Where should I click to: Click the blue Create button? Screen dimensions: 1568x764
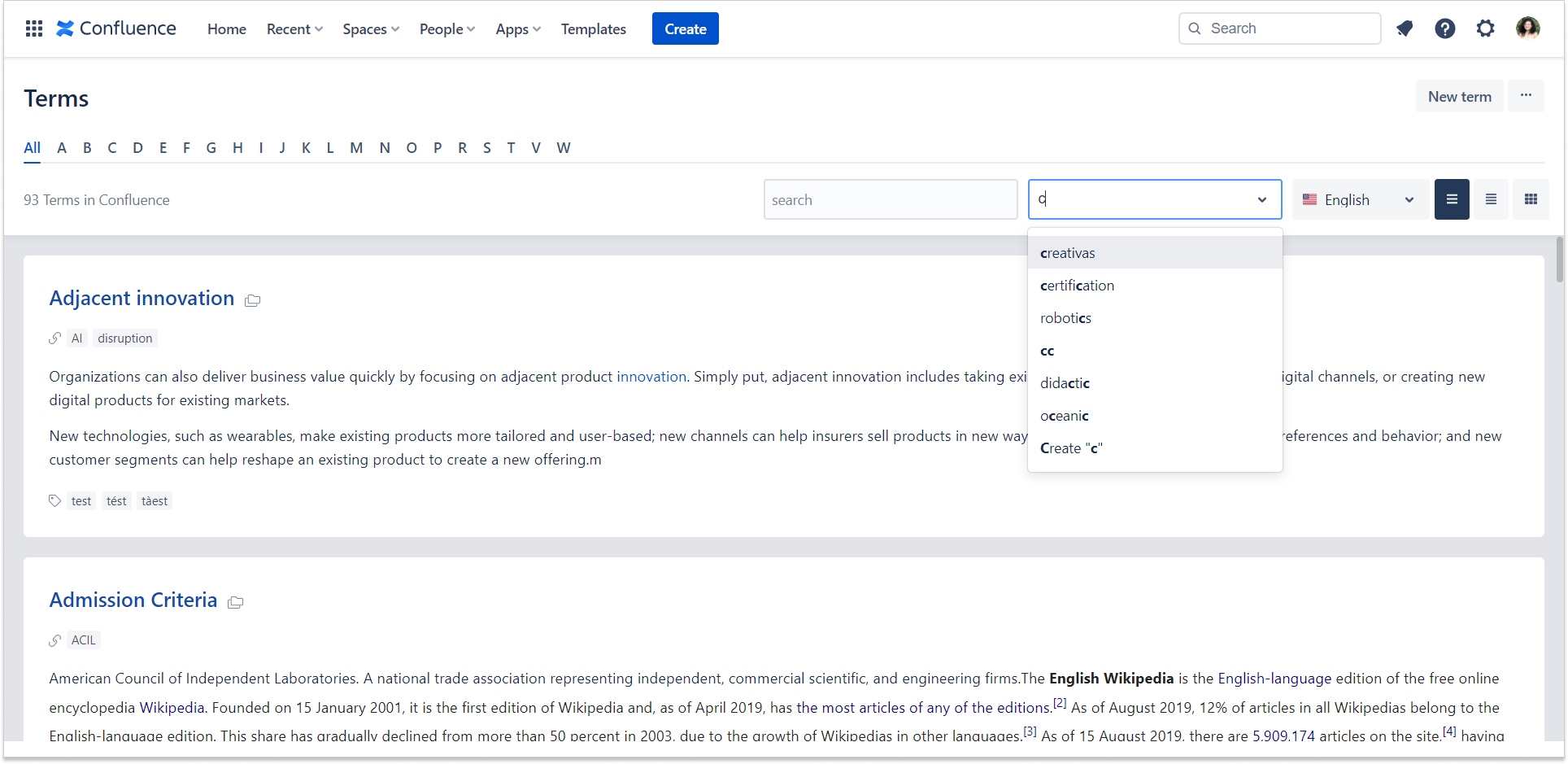point(685,29)
